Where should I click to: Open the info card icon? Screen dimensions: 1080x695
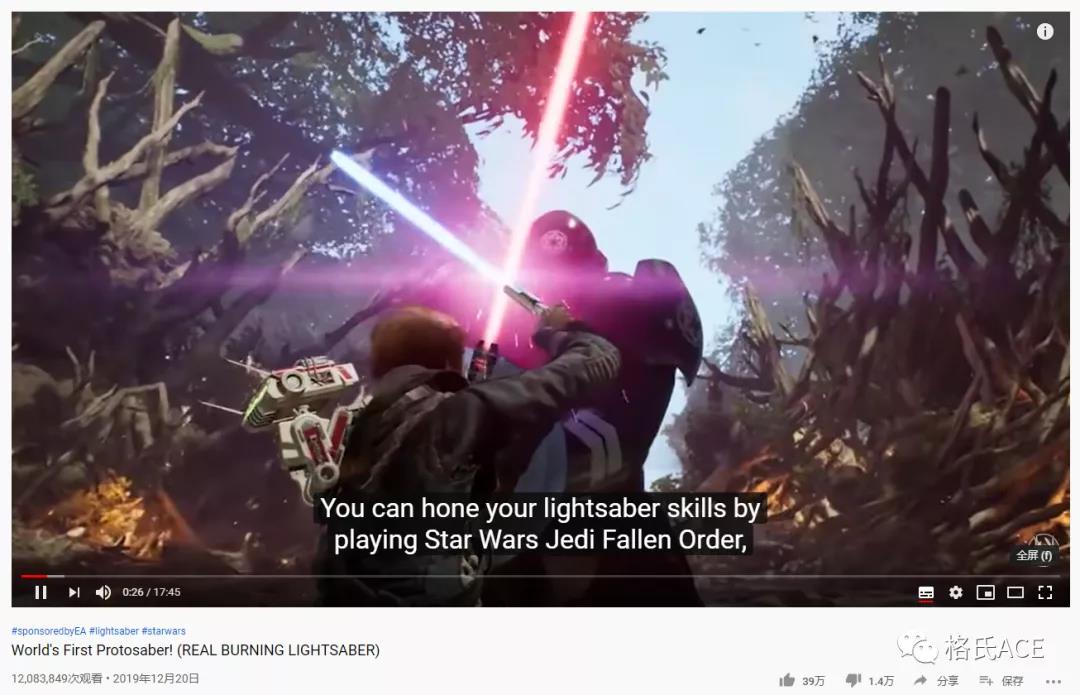click(x=1045, y=31)
